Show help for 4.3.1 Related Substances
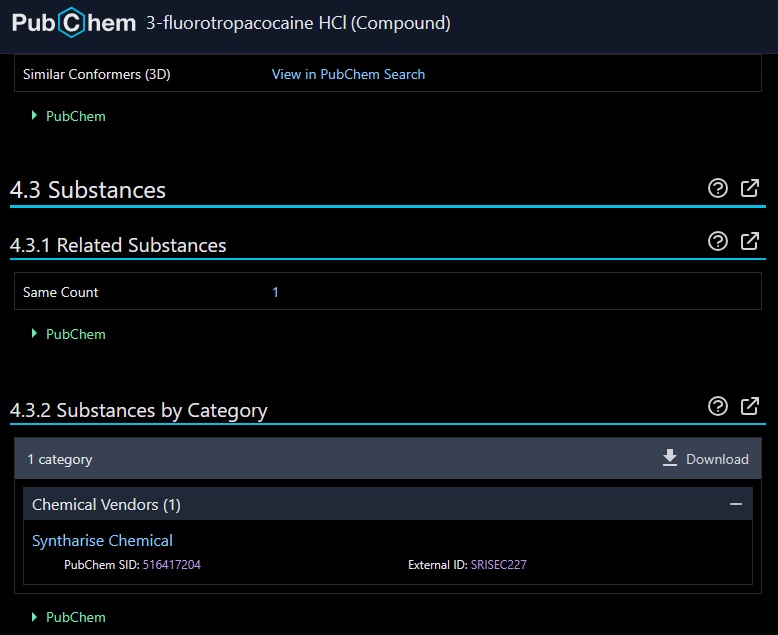The width and height of the screenshot is (778, 635). click(x=717, y=241)
